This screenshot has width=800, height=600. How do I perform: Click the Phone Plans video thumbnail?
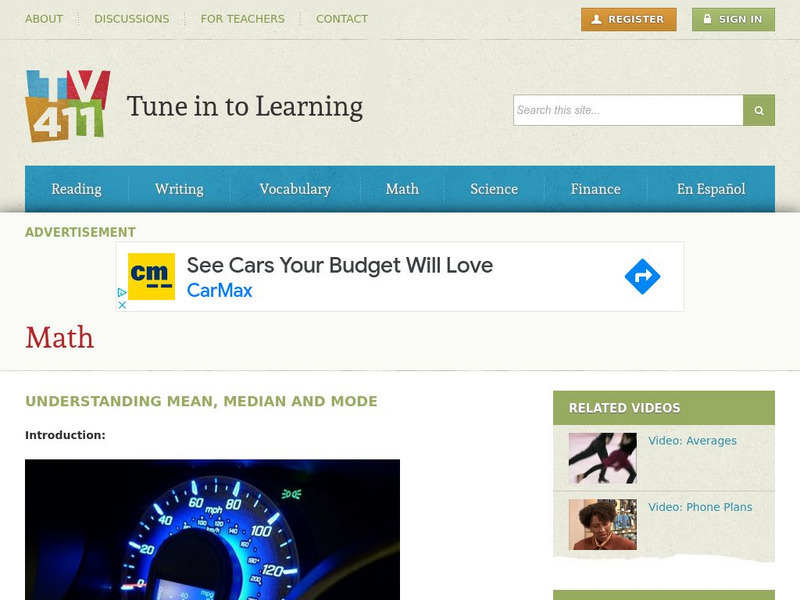click(603, 524)
